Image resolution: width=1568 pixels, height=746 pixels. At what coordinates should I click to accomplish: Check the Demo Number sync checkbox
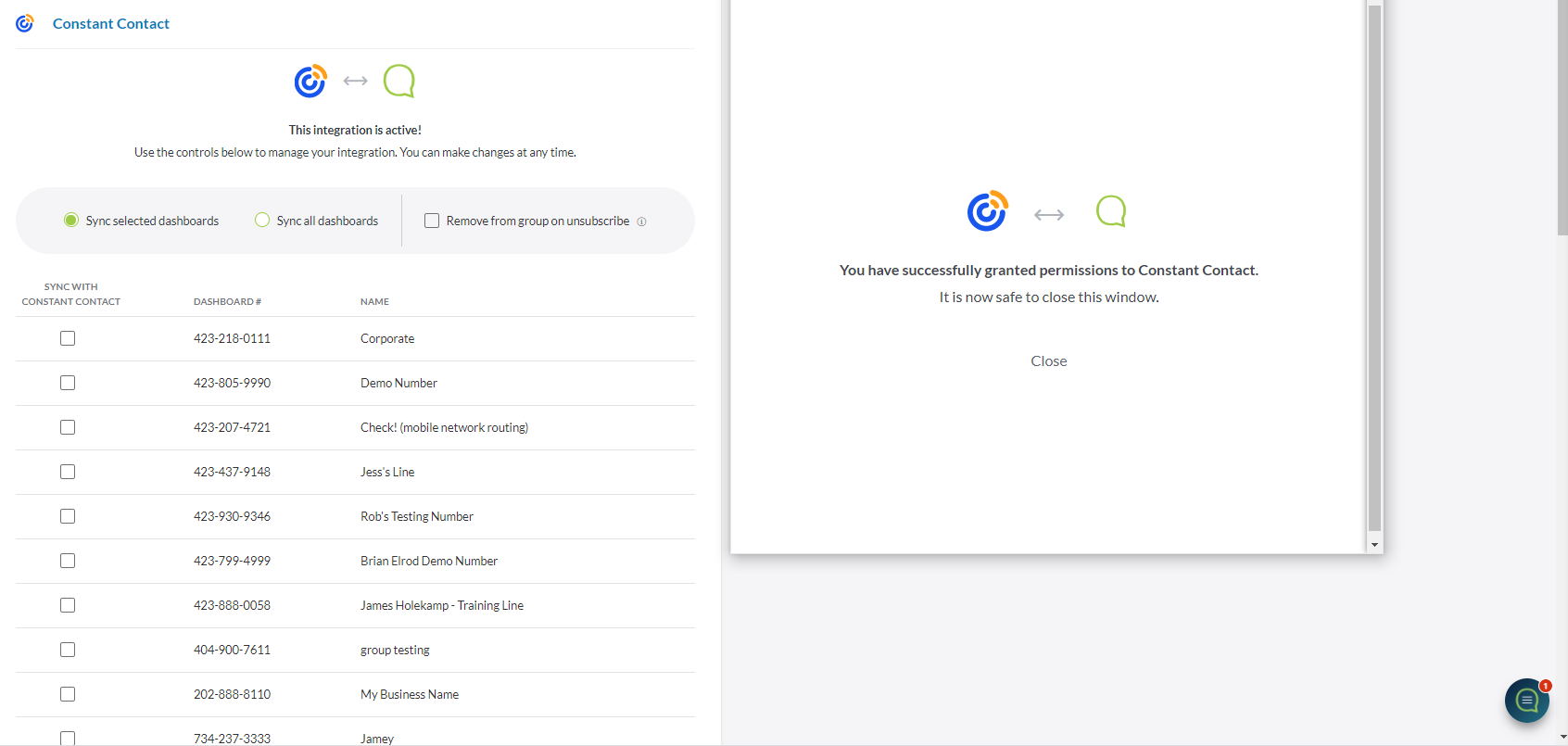68,383
